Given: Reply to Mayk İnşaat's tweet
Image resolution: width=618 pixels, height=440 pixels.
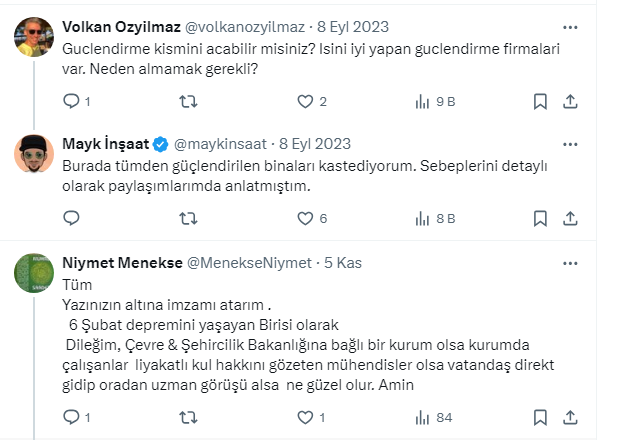Looking at the screenshot, I should pyautogui.click(x=71, y=218).
